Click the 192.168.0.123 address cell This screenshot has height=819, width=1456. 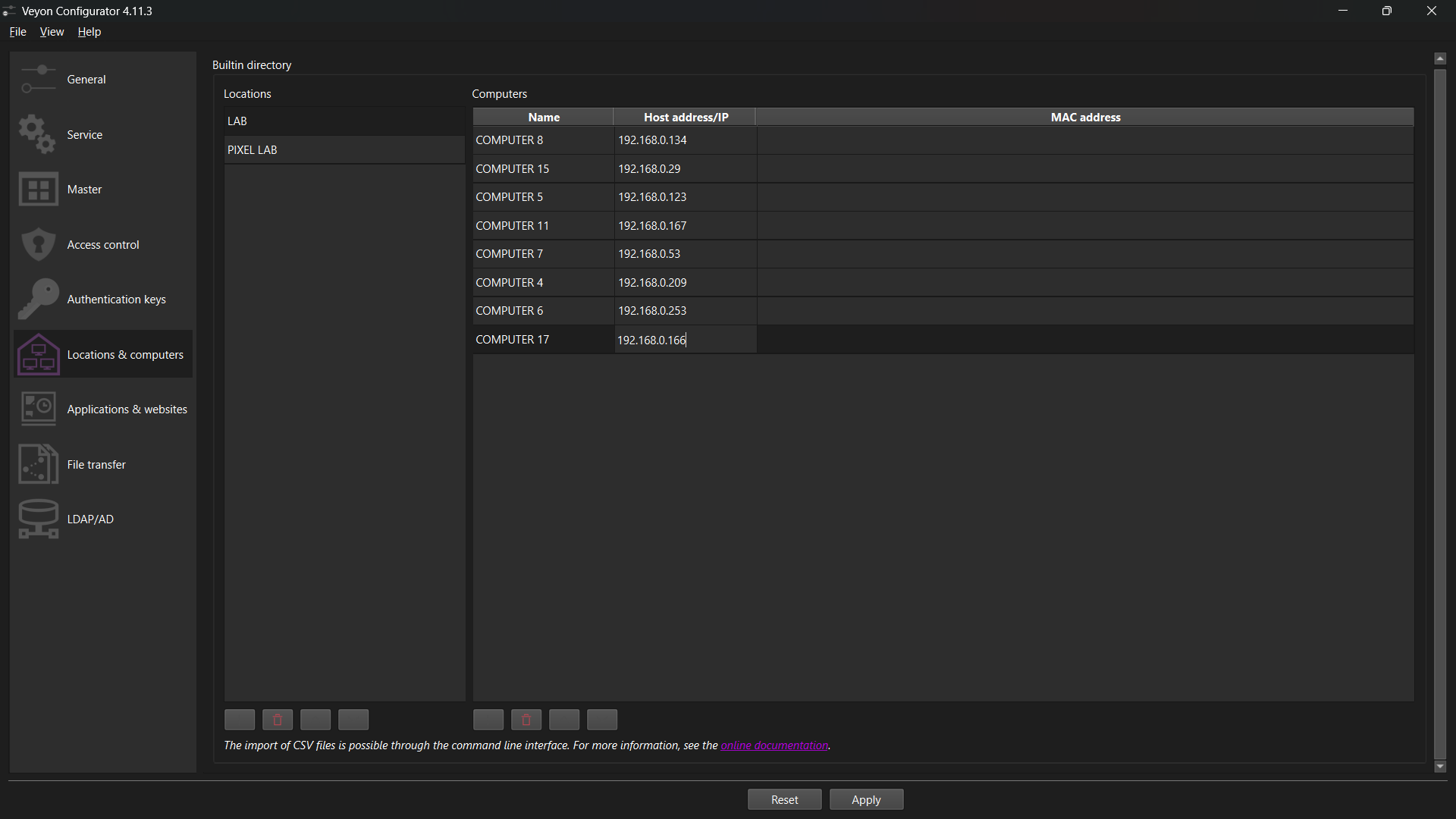(x=686, y=197)
